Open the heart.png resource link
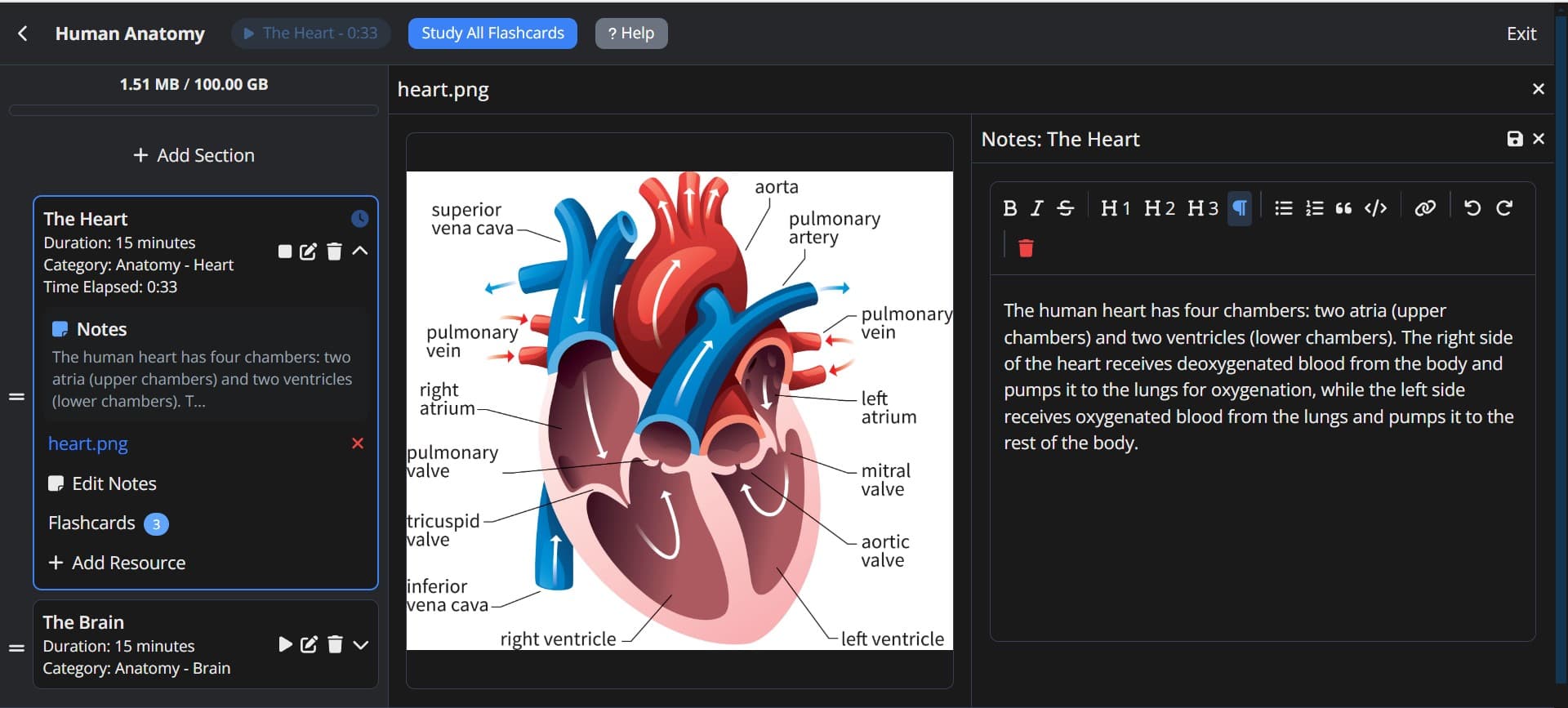Screen dimensions: 1568x708 [x=88, y=443]
